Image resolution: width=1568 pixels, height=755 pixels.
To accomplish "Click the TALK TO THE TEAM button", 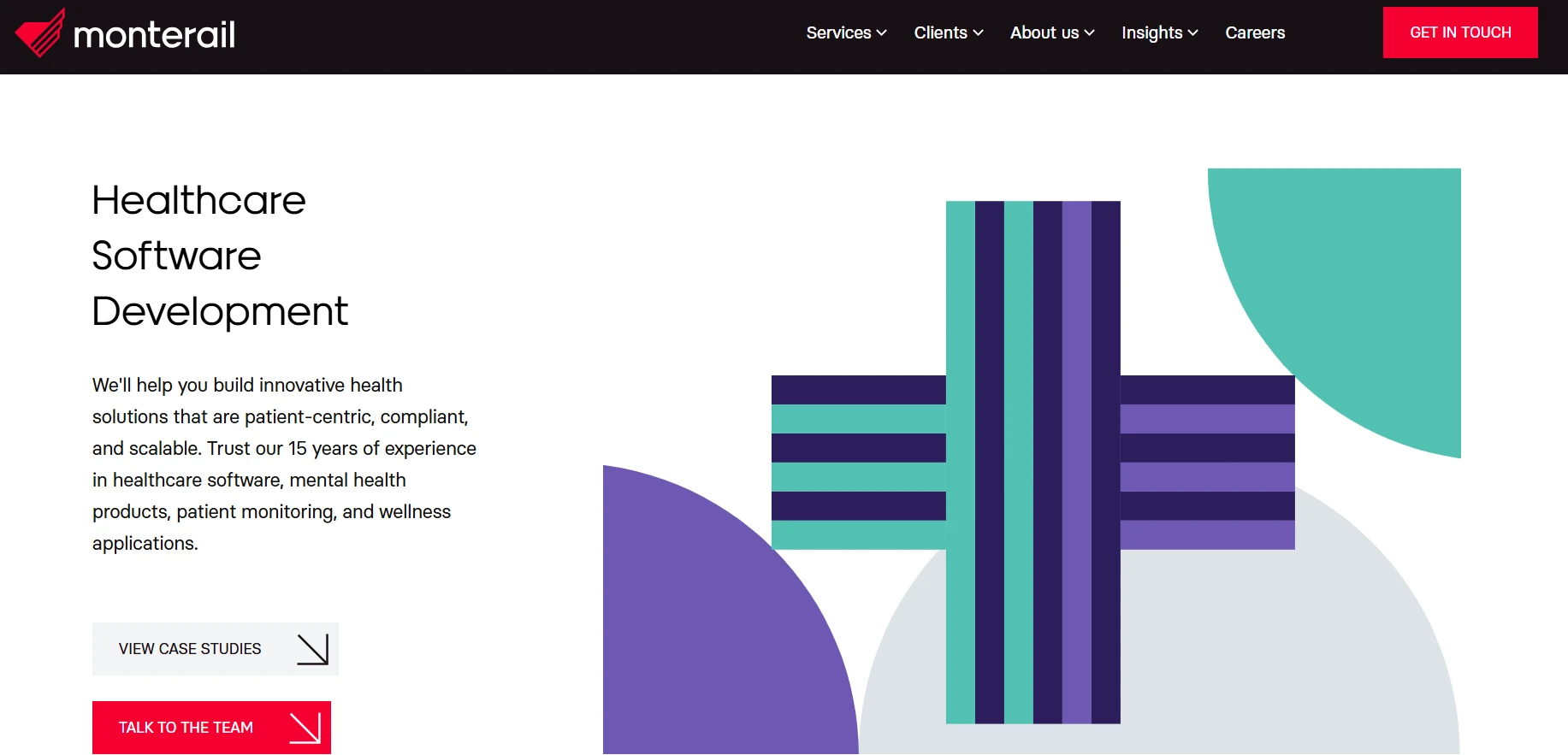I will click(x=211, y=728).
